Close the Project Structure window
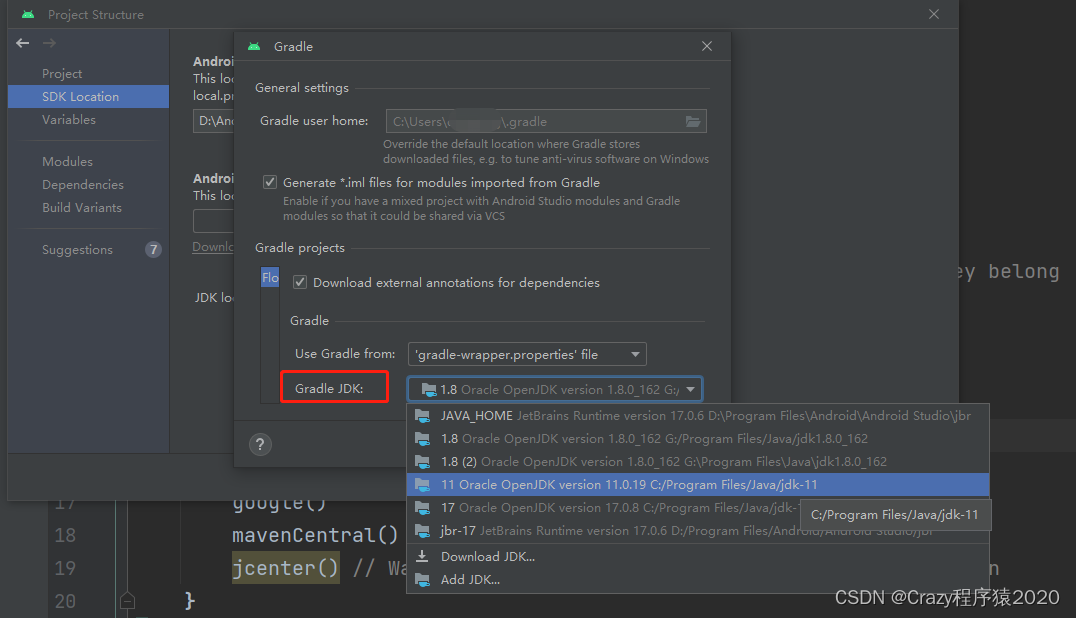Screen dimensions: 1076x618 pyautogui.click(x=934, y=14)
